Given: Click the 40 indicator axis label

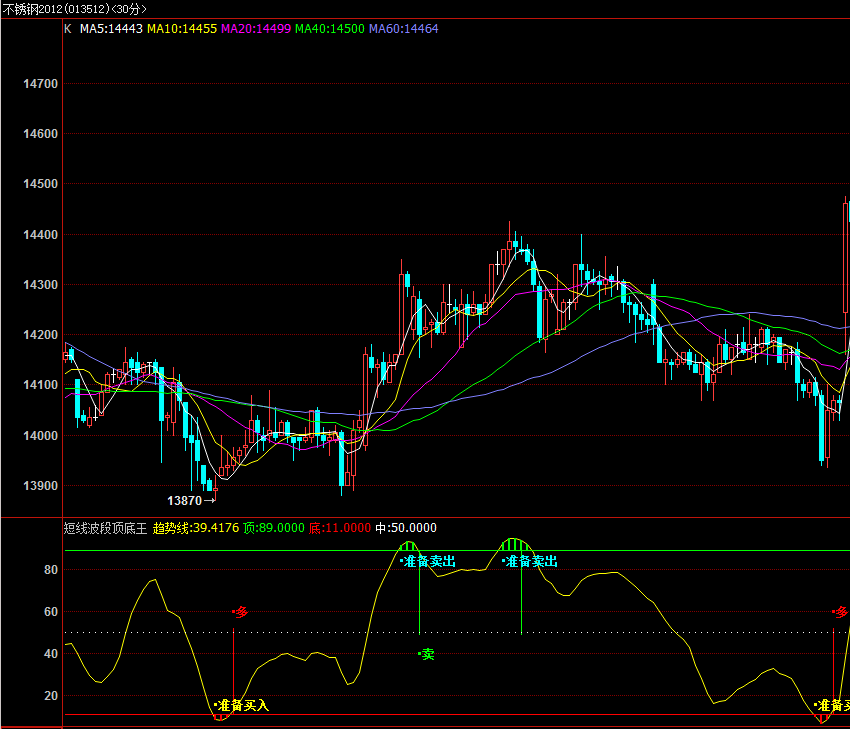Looking at the screenshot, I should (x=51, y=654).
